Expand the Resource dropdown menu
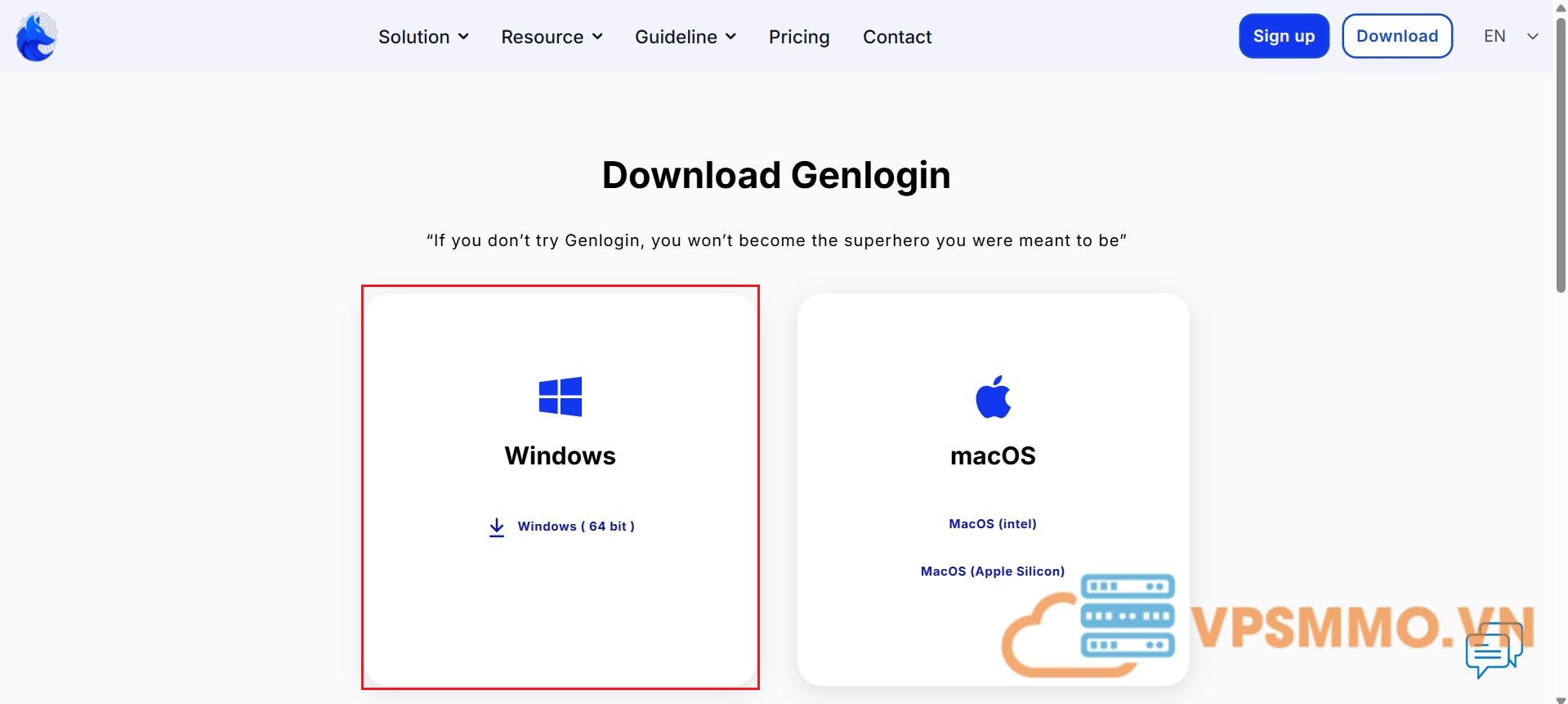This screenshot has width=1568, height=704. pos(552,37)
